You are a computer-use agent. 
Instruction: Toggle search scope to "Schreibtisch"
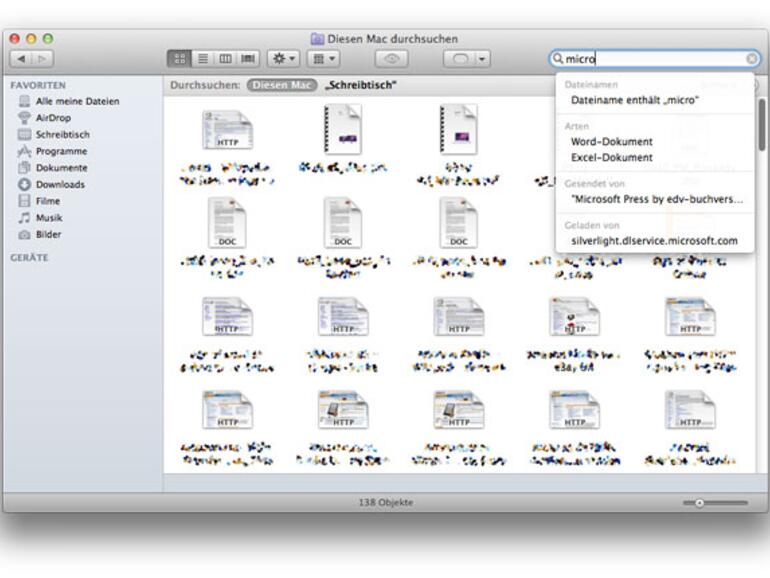(360, 85)
